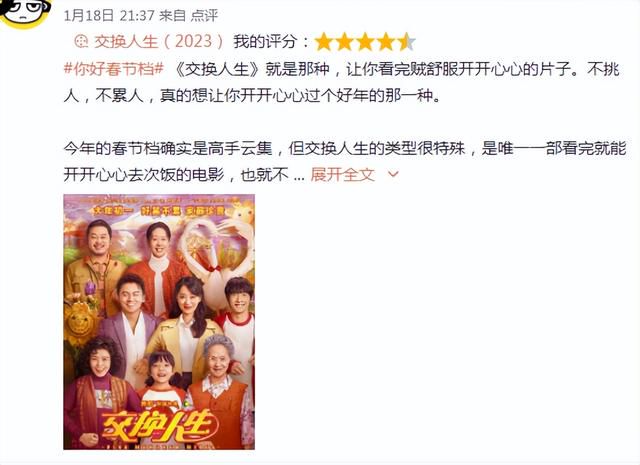The width and height of the screenshot is (640, 465).
Task: Open the #你好春节档# hashtag topic
Action: tap(114, 69)
